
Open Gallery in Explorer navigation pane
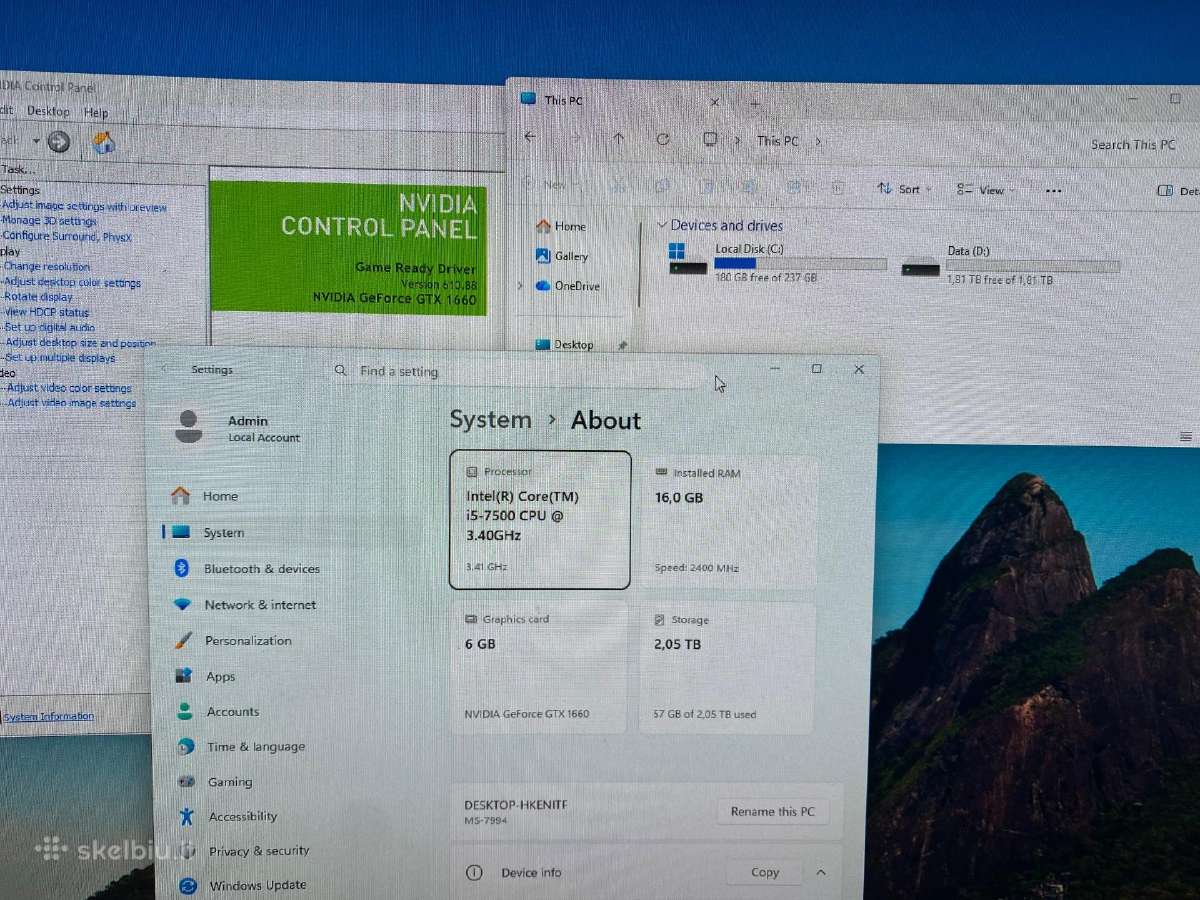[563, 256]
